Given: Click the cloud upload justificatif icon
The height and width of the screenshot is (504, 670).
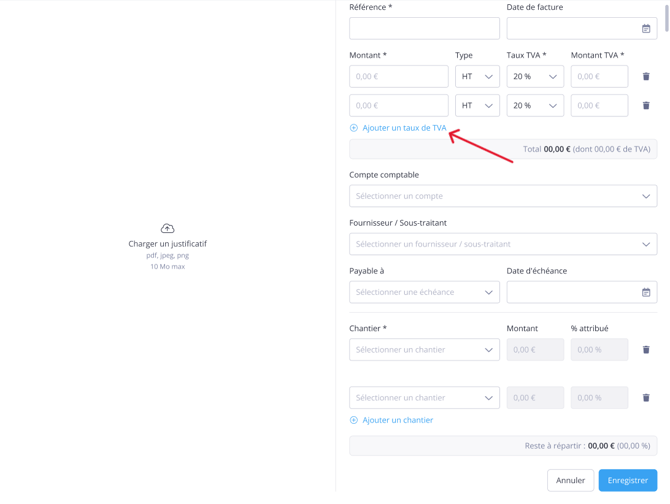Looking at the screenshot, I should coord(167,229).
